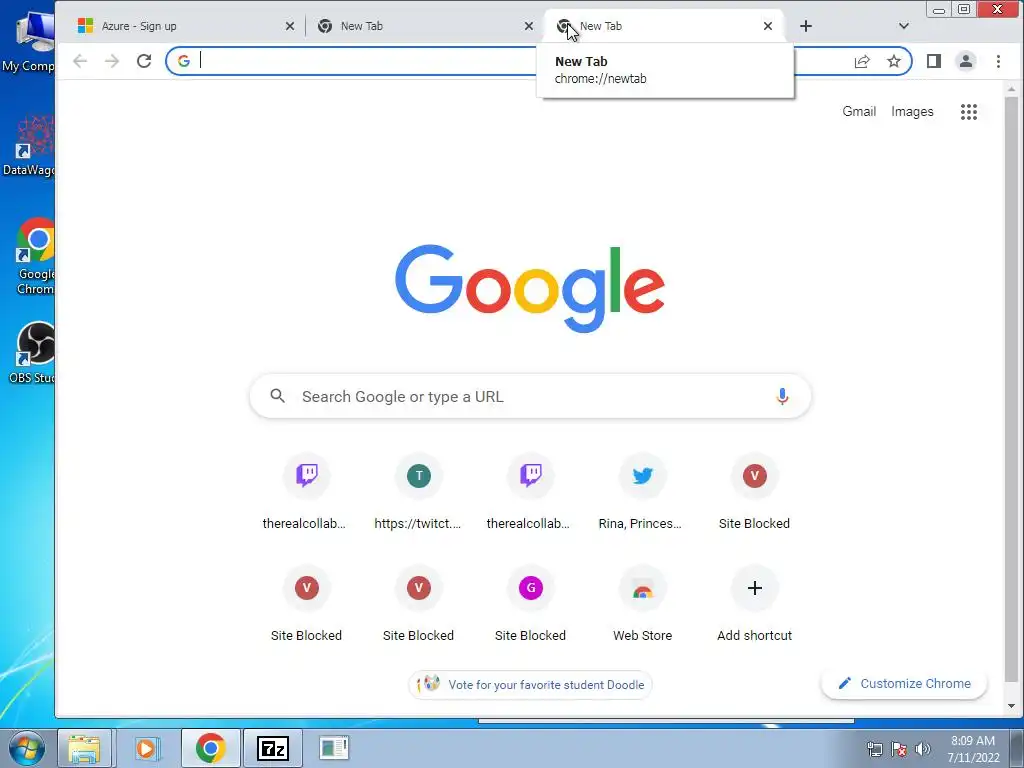
Task: Click the Google icon in address bar
Action: pyautogui.click(x=184, y=61)
